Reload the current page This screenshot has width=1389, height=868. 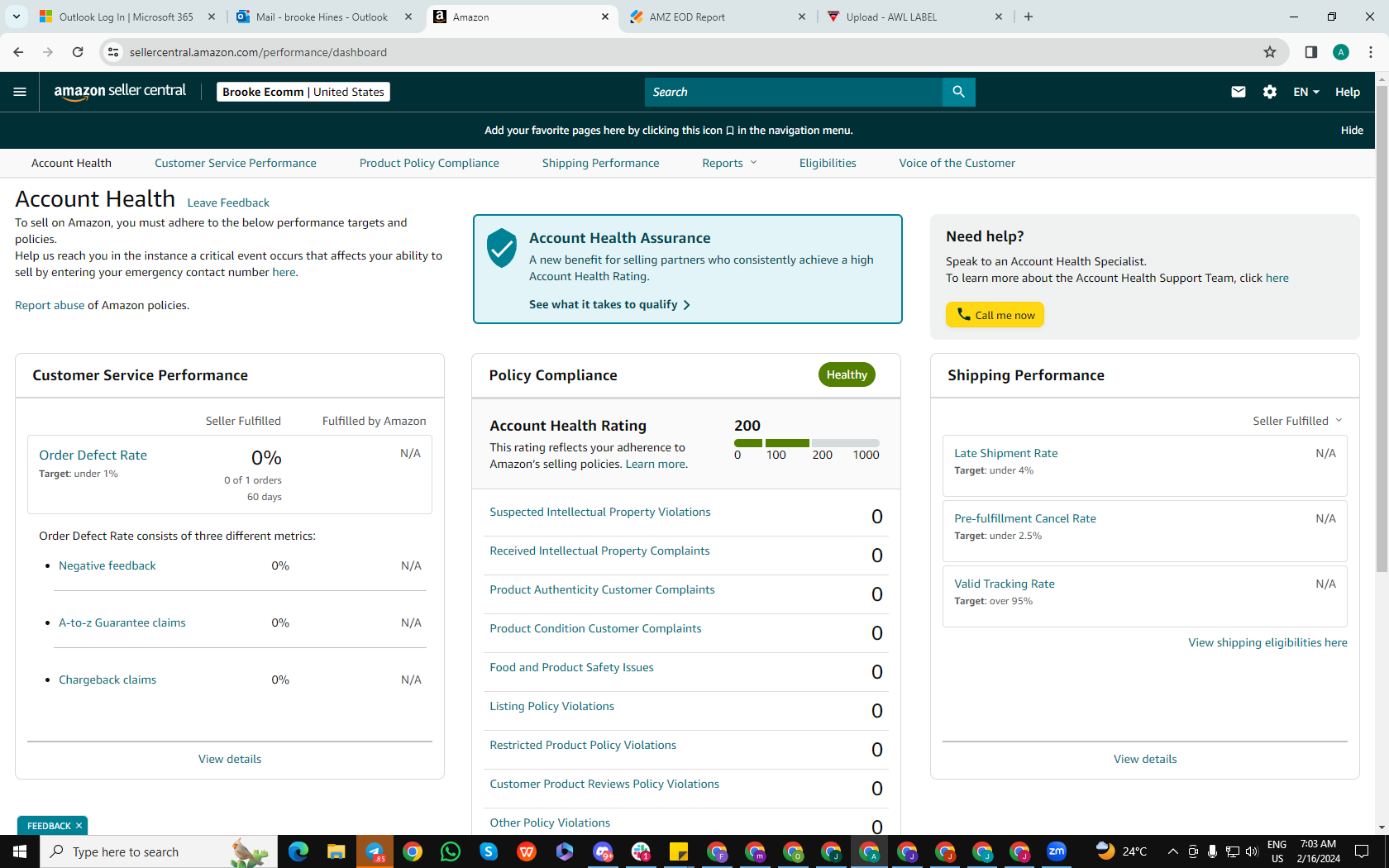point(78,52)
